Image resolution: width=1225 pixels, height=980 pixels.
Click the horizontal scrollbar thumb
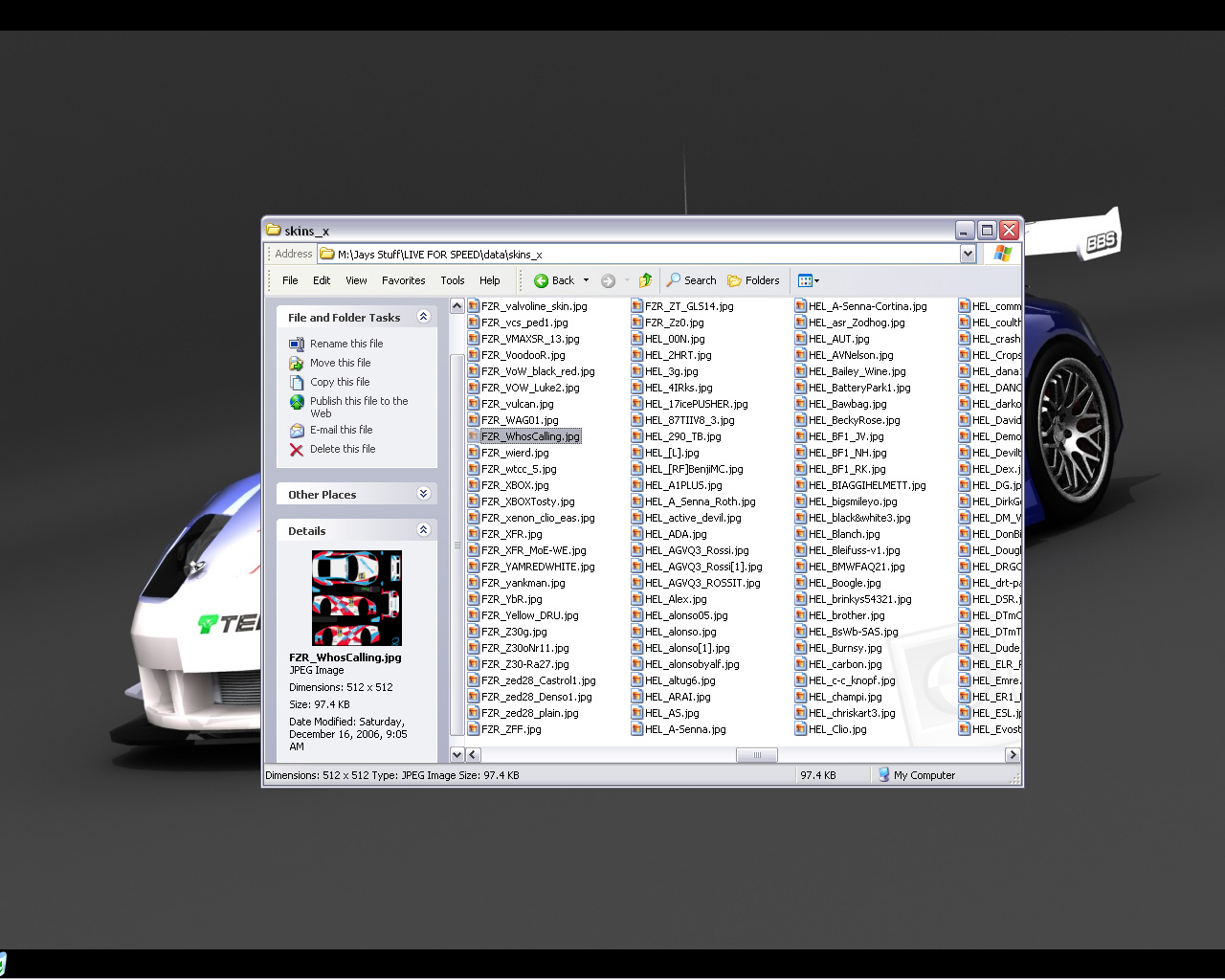point(757,755)
